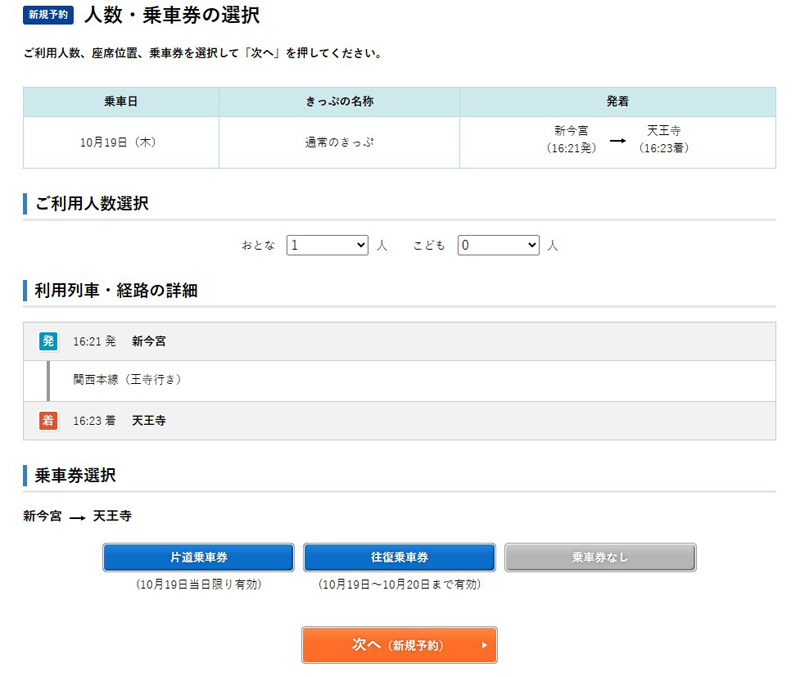Click the 10月19日～10月20日まで有効 validity note
The width and height of the screenshot is (800, 677).
(399, 584)
